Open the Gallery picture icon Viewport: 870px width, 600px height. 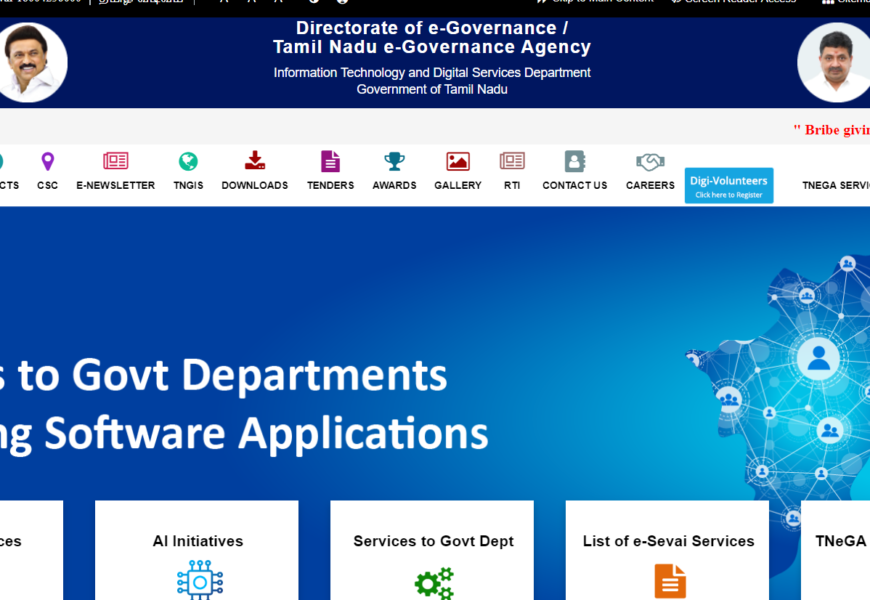(458, 162)
